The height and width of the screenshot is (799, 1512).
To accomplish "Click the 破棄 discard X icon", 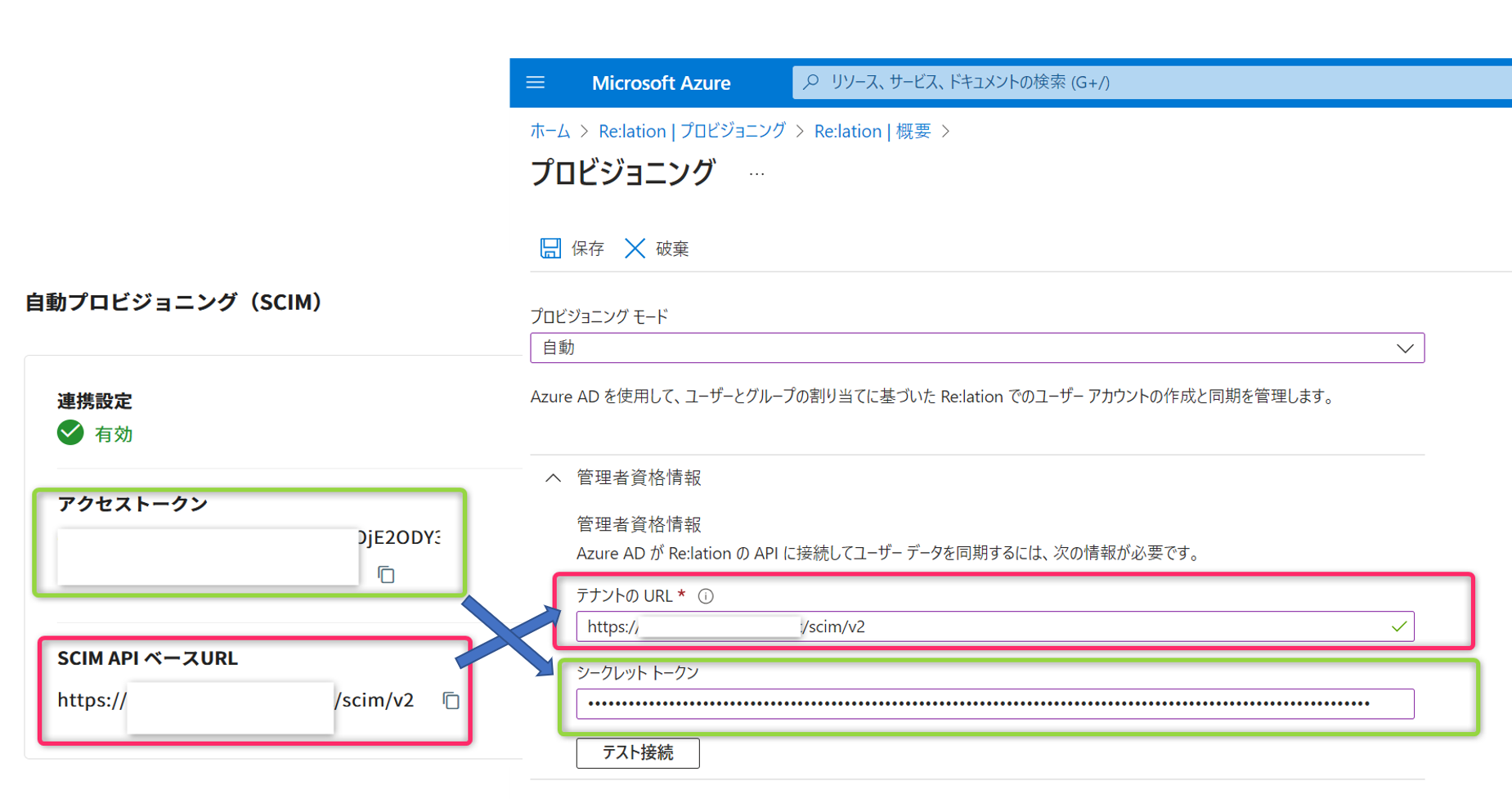I will [x=635, y=249].
